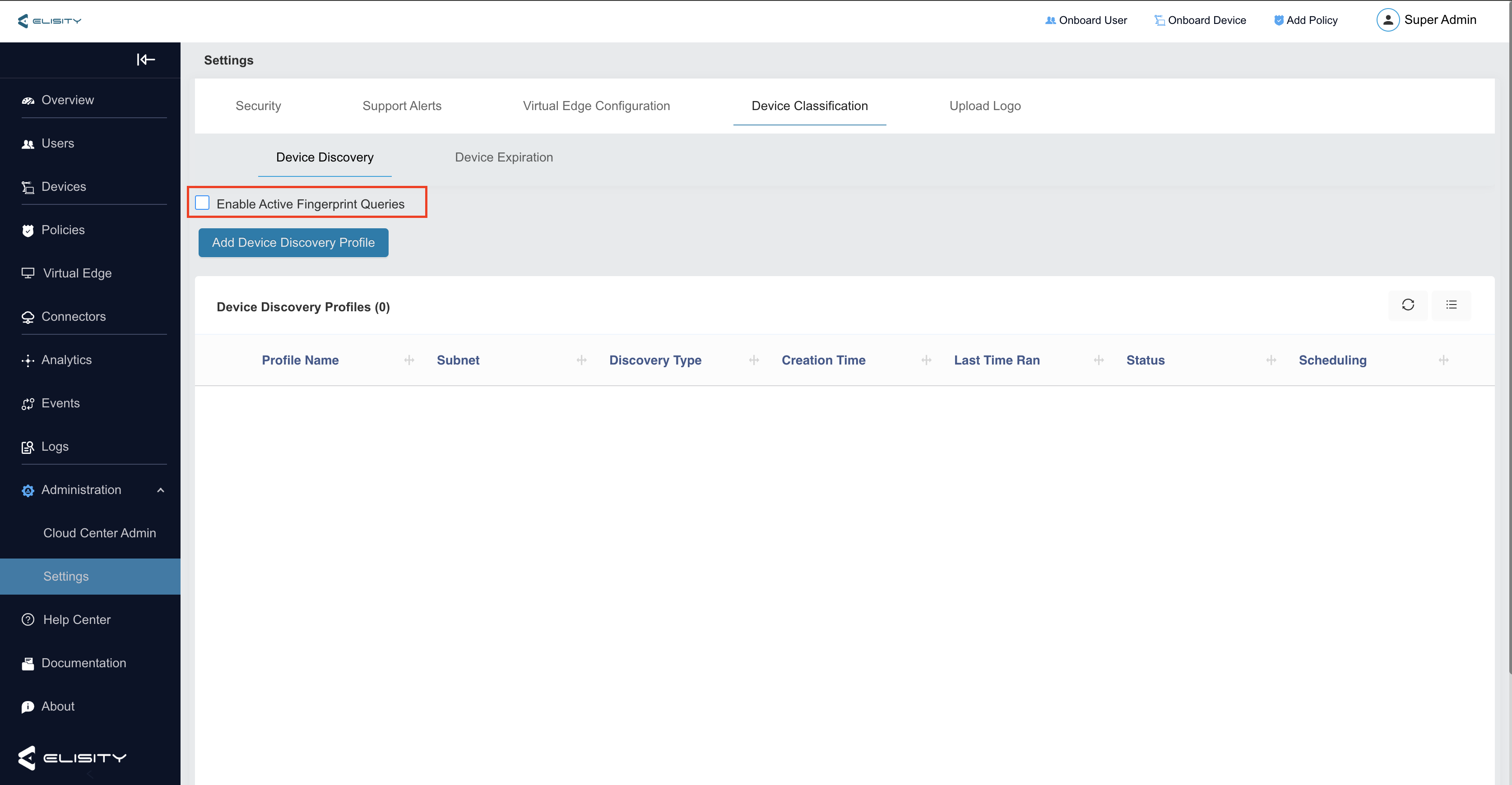Click the Discovery Type column move handle
The width and height of the screenshot is (1512, 785).
point(754,360)
